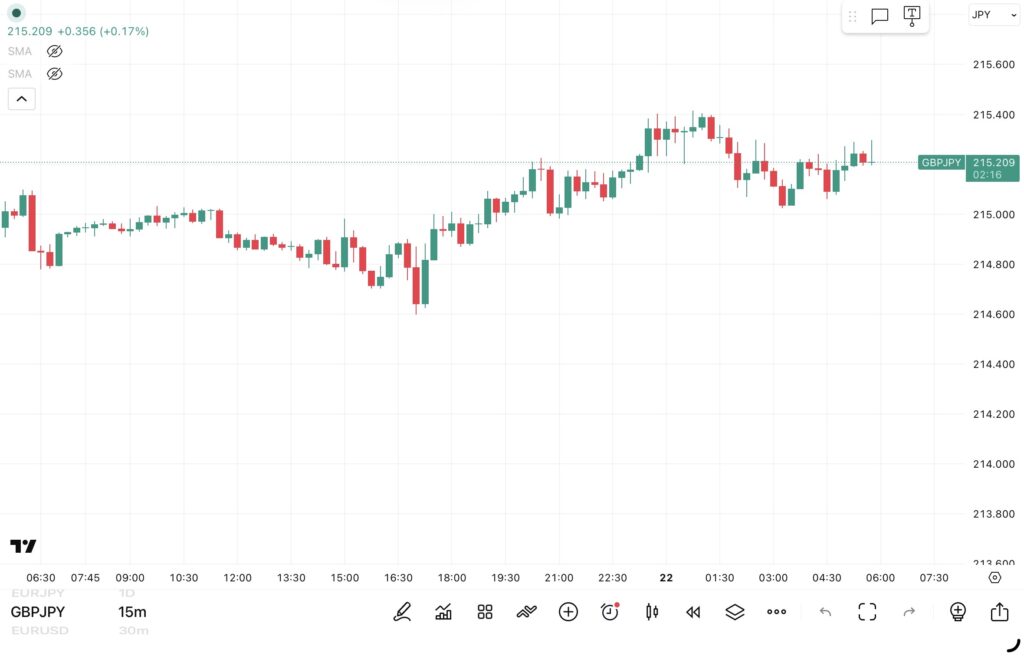The height and width of the screenshot is (656, 1024).
Task: Show the first SMA indicator
Action: (x=55, y=51)
